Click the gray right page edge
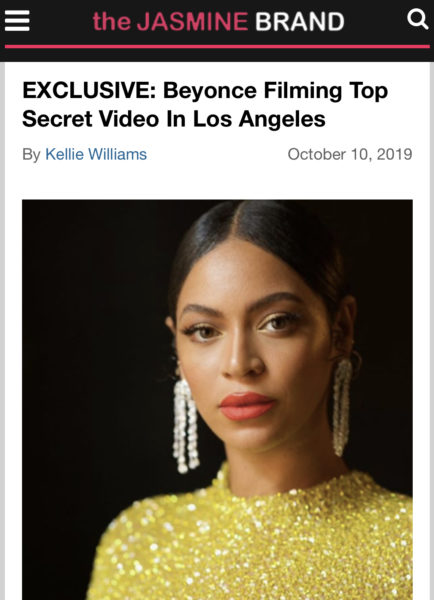Image resolution: width=434 pixels, height=600 pixels. (x=432, y=331)
